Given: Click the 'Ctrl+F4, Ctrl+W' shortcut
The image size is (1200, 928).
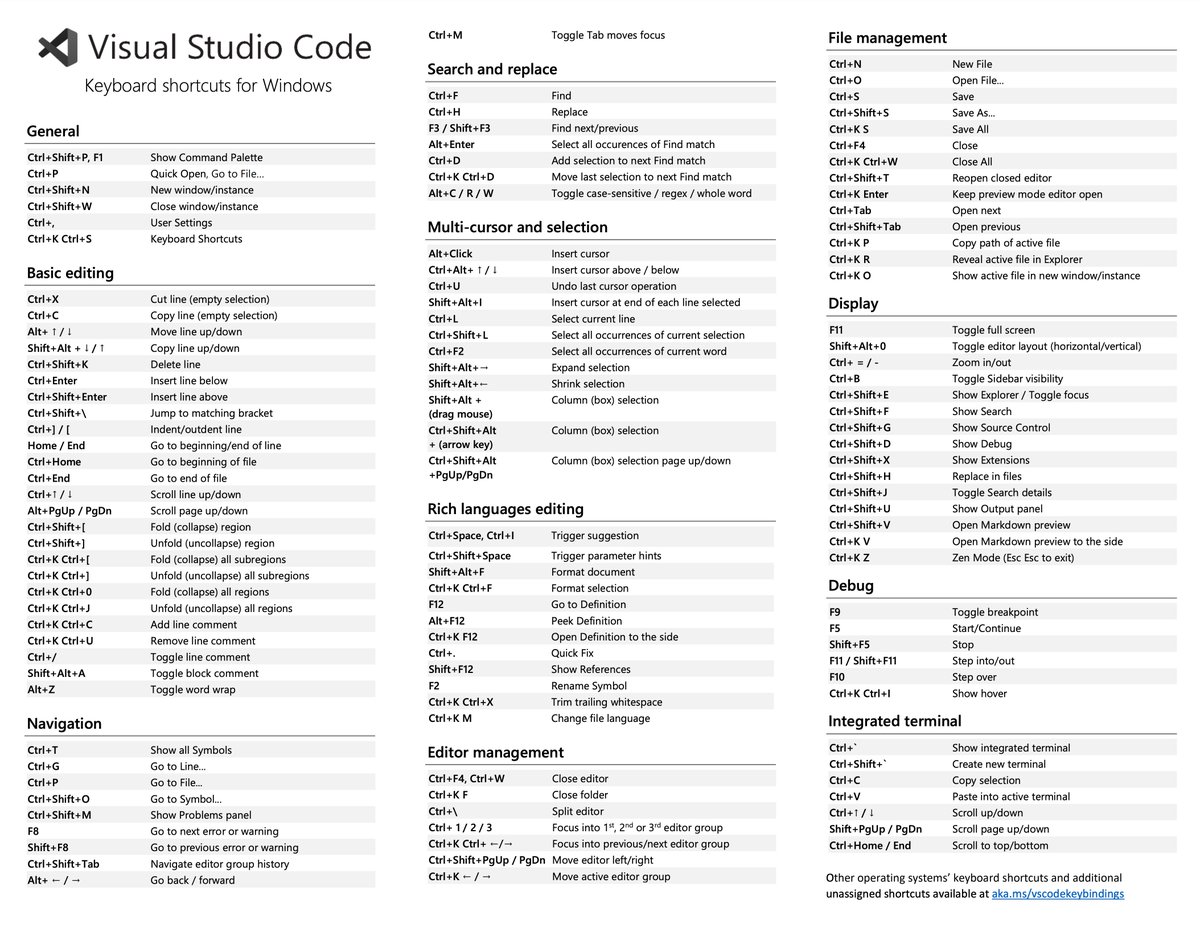Looking at the screenshot, I should click(x=467, y=778).
